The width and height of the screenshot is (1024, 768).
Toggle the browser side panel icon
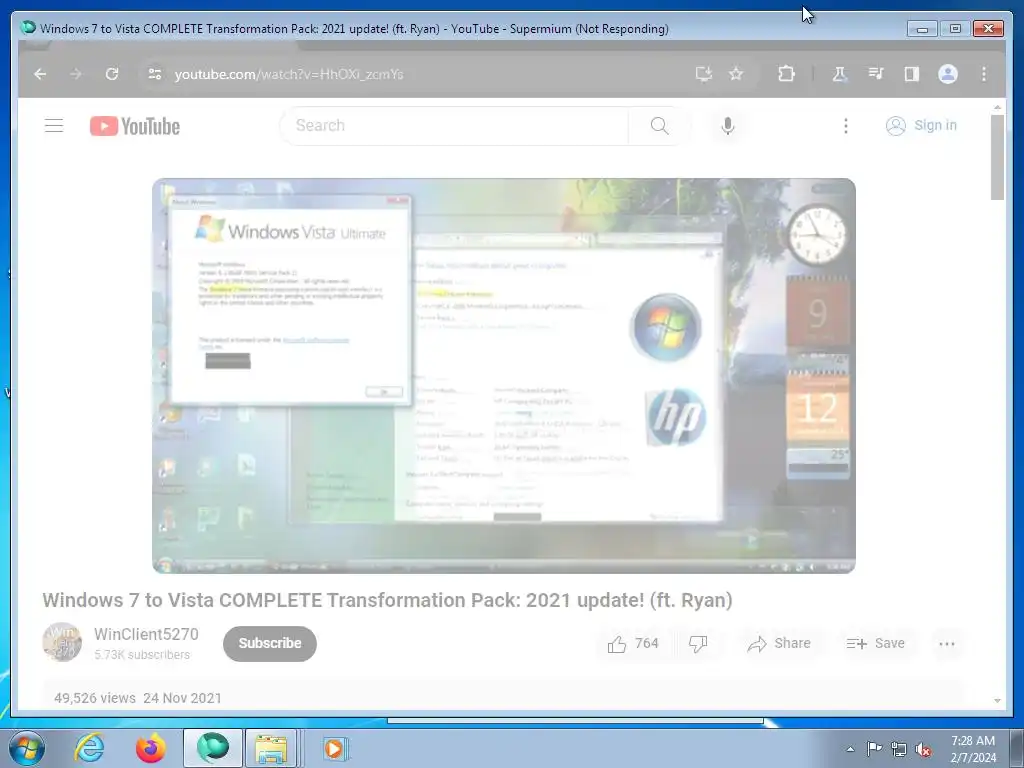[x=912, y=74]
